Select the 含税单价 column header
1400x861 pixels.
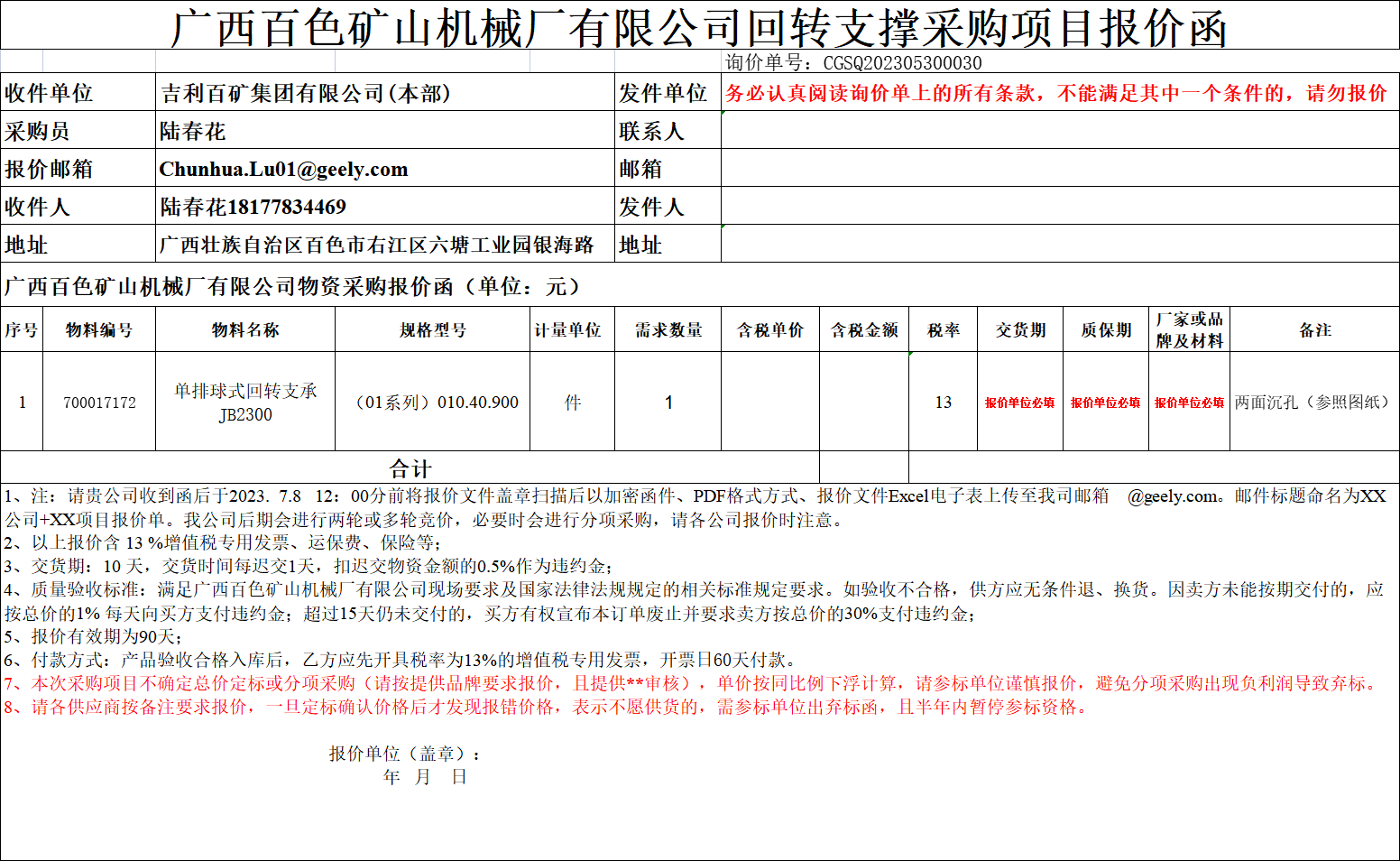(770, 329)
